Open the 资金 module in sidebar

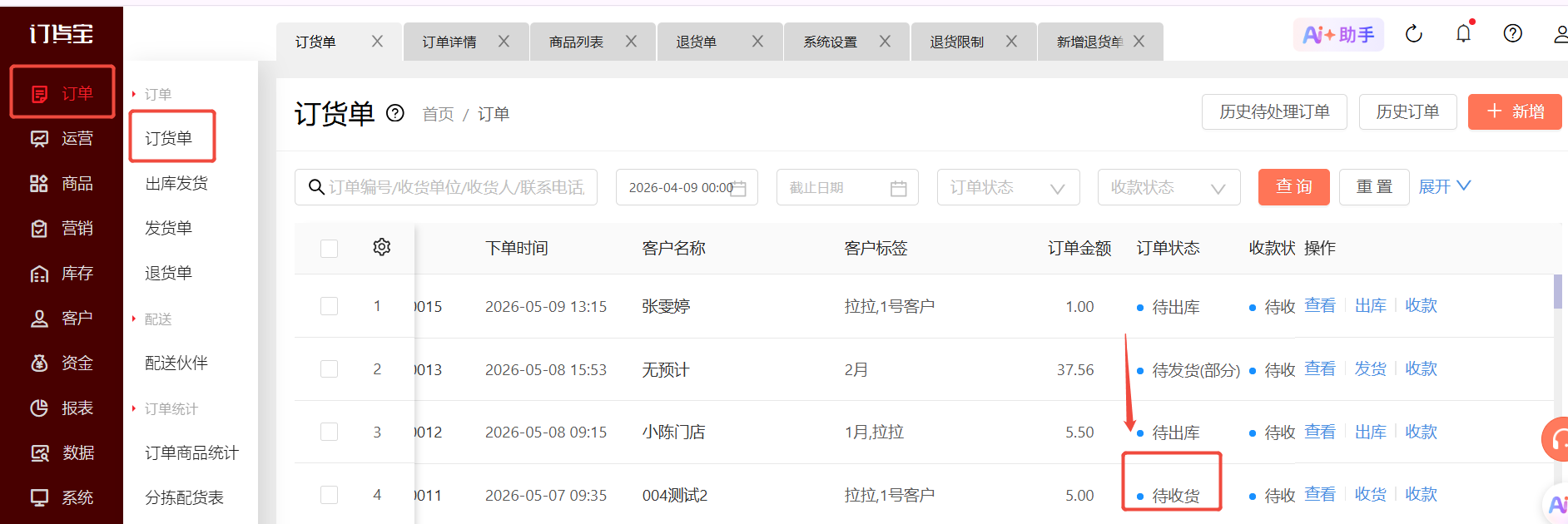click(x=62, y=363)
